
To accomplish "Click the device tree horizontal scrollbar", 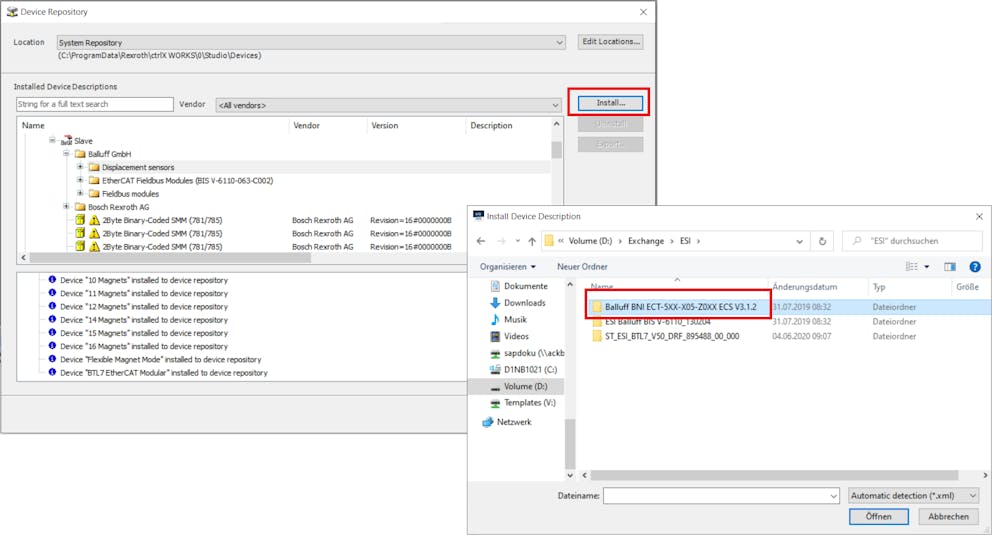I will click(x=170, y=257).
